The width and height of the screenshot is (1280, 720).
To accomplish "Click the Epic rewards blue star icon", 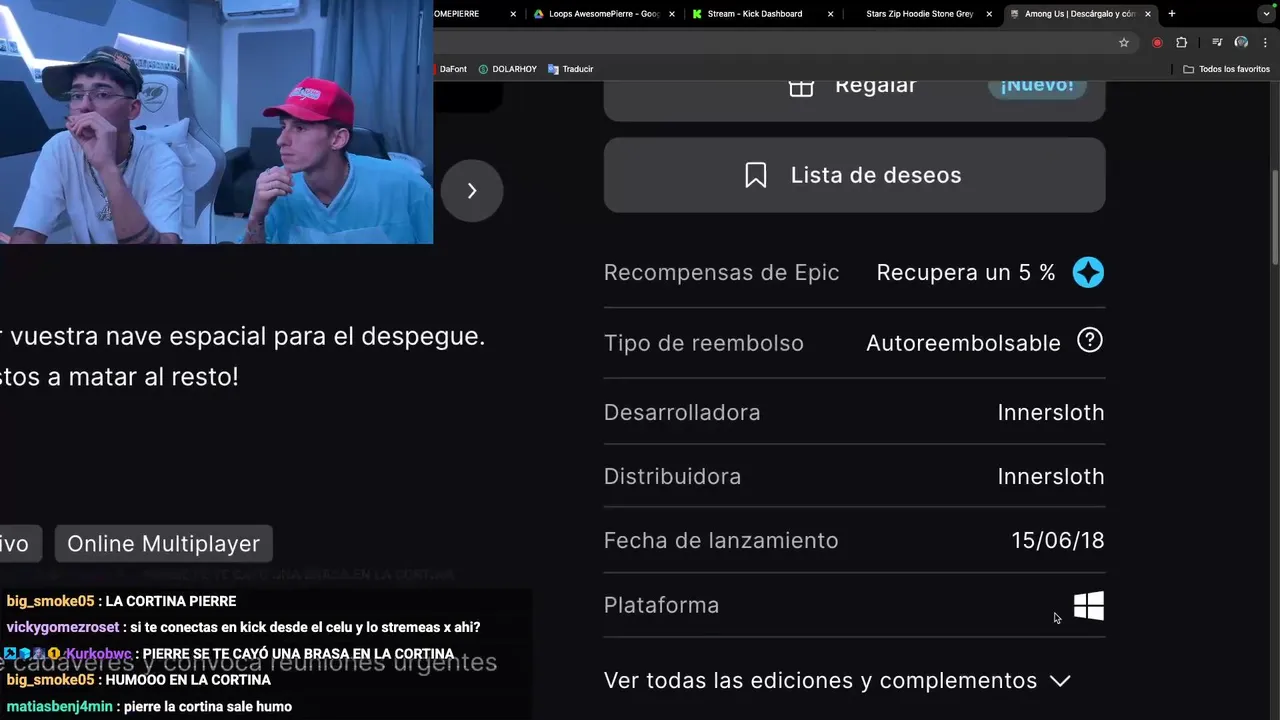I will pyautogui.click(x=1088, y=272).
